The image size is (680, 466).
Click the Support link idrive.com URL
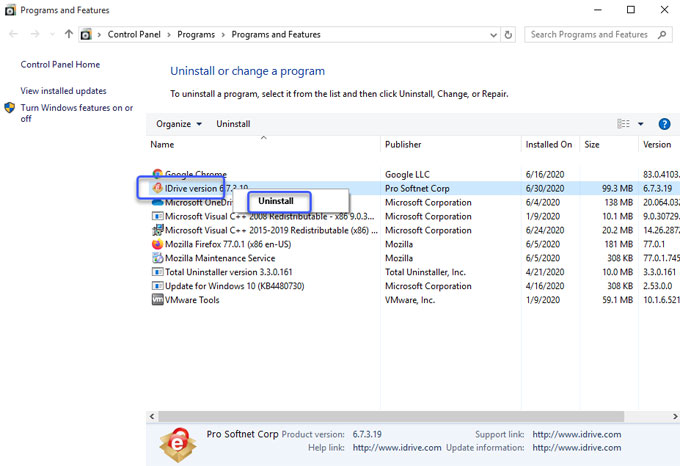tap(576, 434)
